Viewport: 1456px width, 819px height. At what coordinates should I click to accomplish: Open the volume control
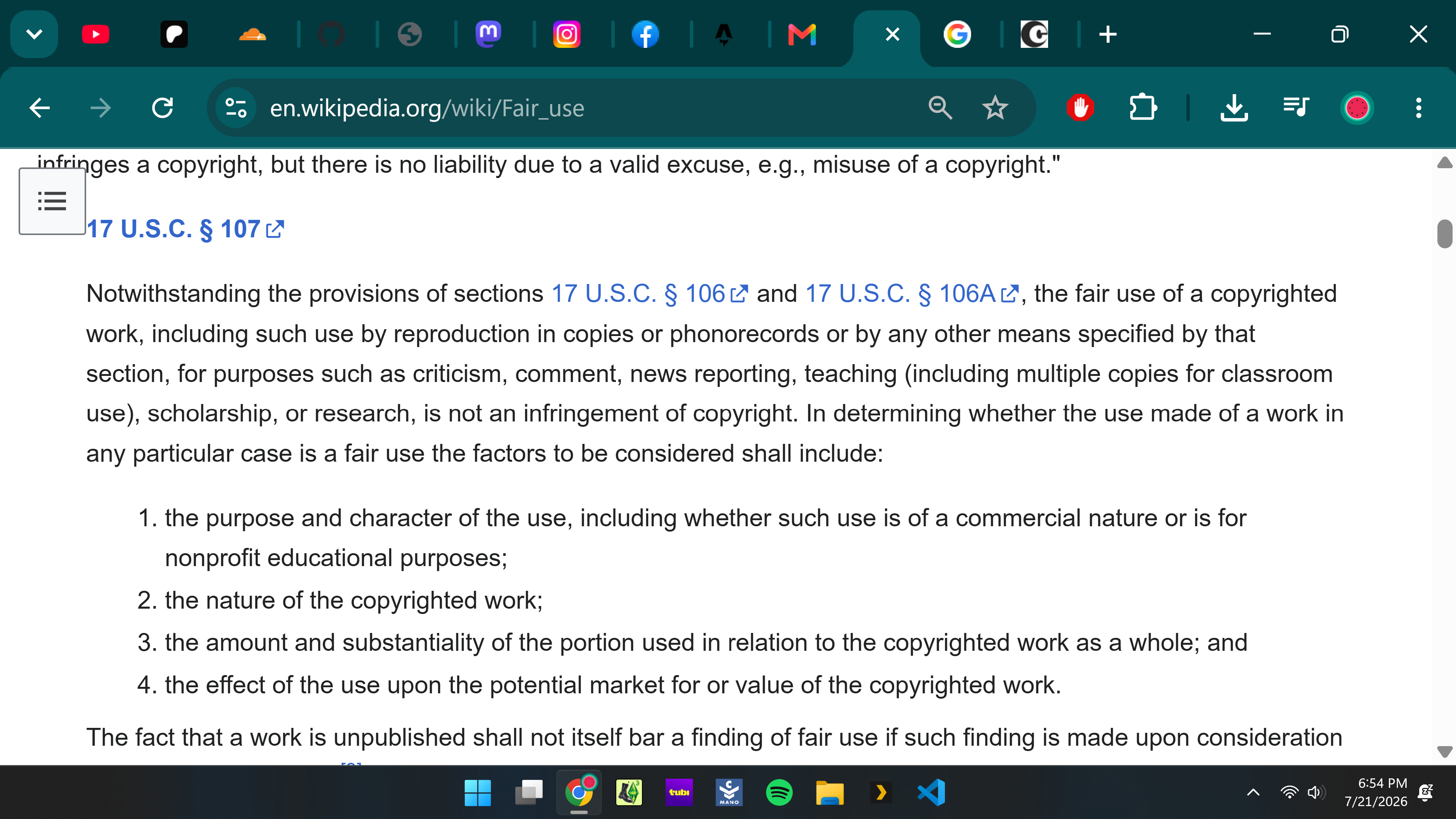(x=1316, y=792)
